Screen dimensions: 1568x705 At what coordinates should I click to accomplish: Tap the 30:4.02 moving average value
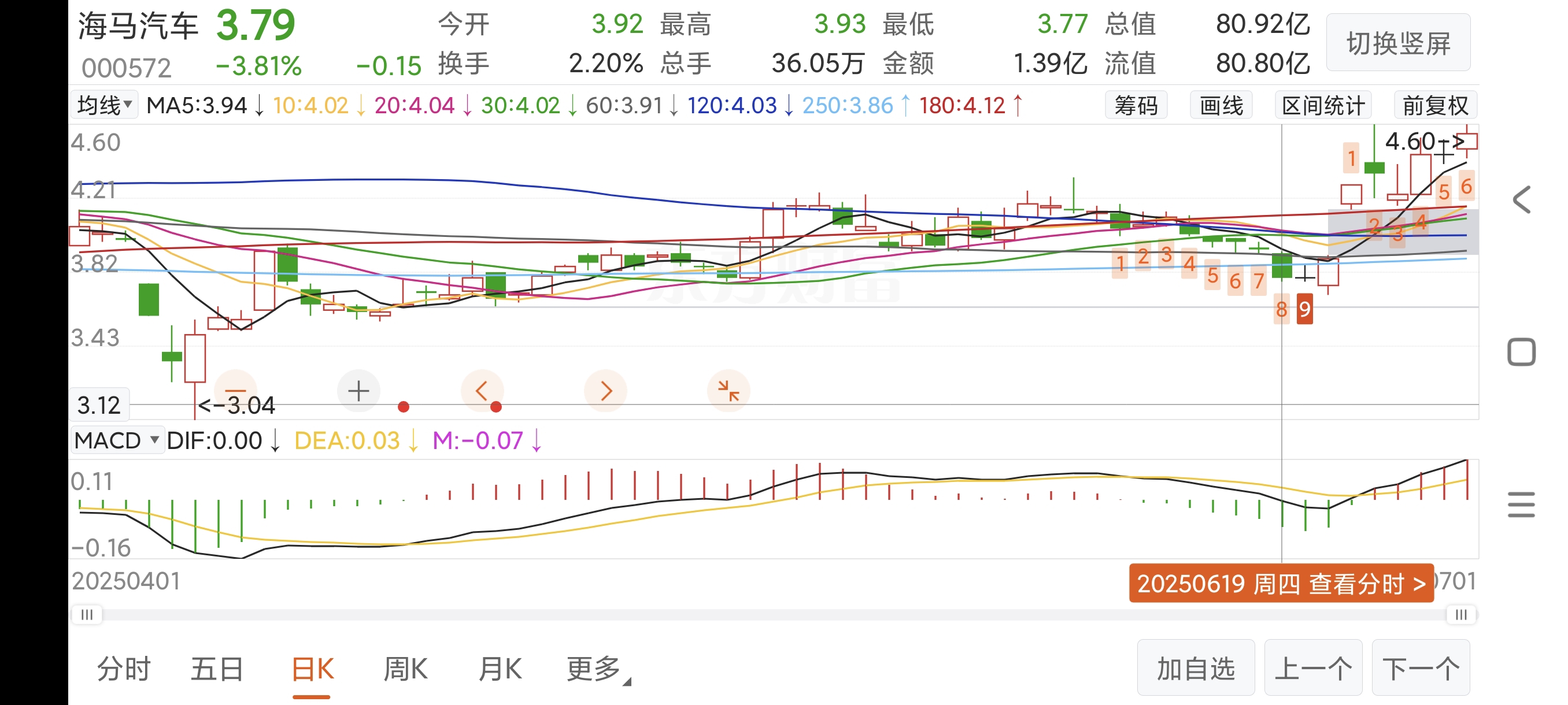tap(529, 105)
